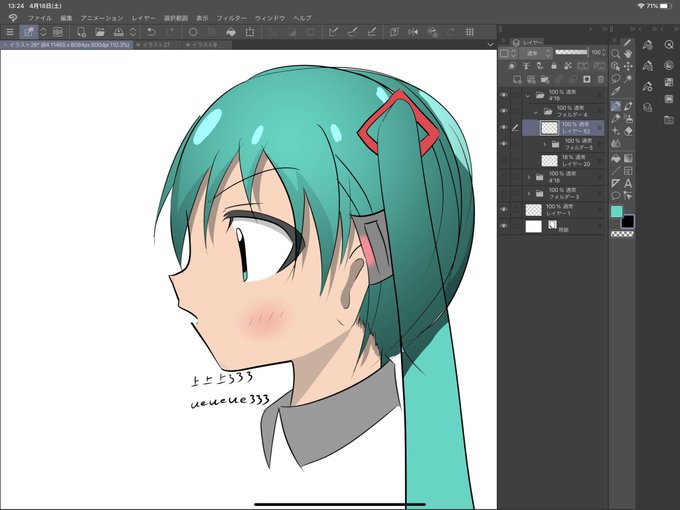Click the layer opacity 100 stepper arrows
The image size is (680, 510).
[604, 52]
